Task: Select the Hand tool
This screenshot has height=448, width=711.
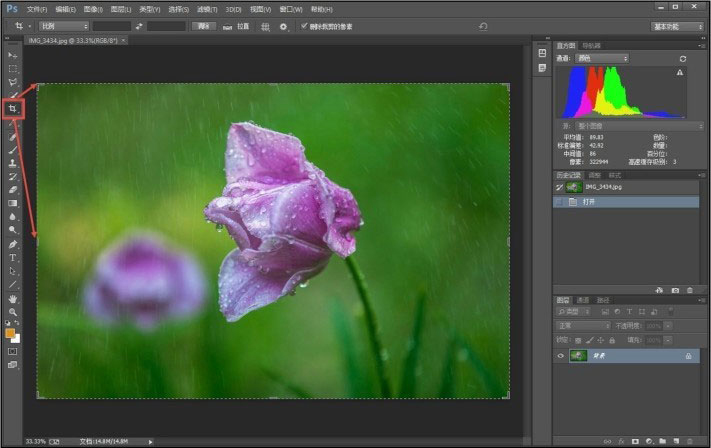Action: [13, 298]
